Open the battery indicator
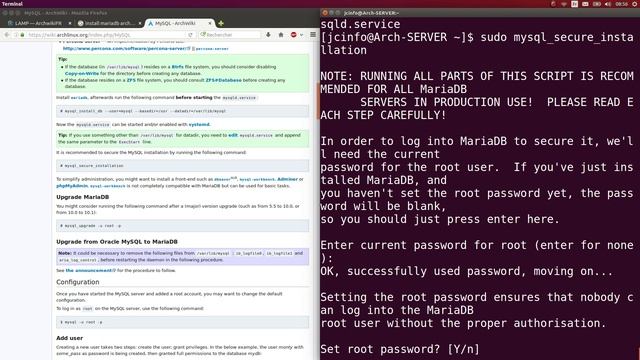The height and width of the screenshot is (360, 640). pyautogui.click(x=597, y=4)
